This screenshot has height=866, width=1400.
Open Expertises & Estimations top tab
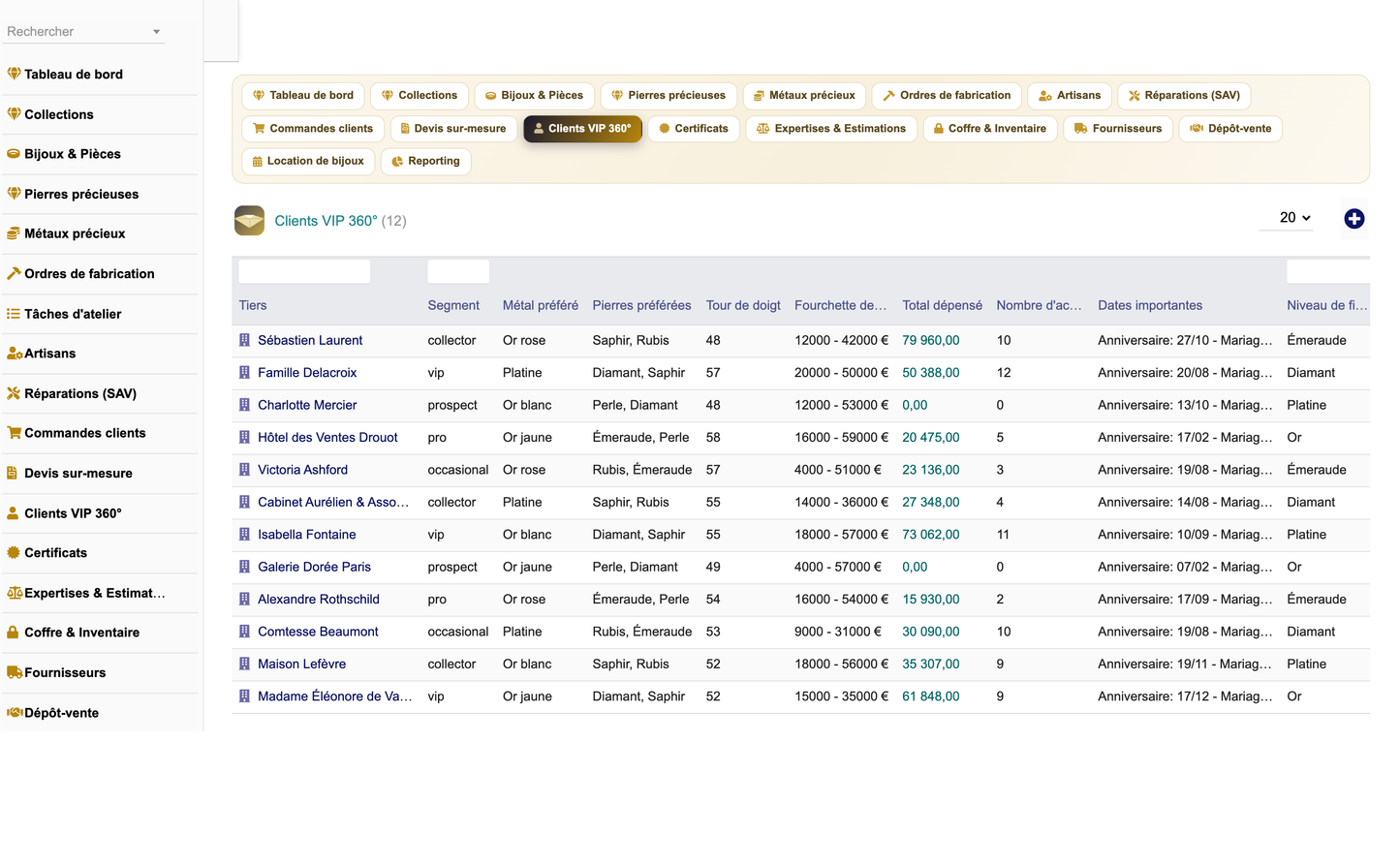pos(831,128)
